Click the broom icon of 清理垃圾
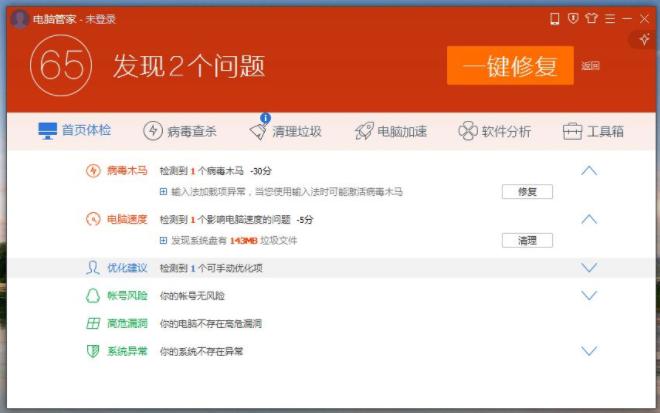Screen dimensions: 660x413 point(258,132)
